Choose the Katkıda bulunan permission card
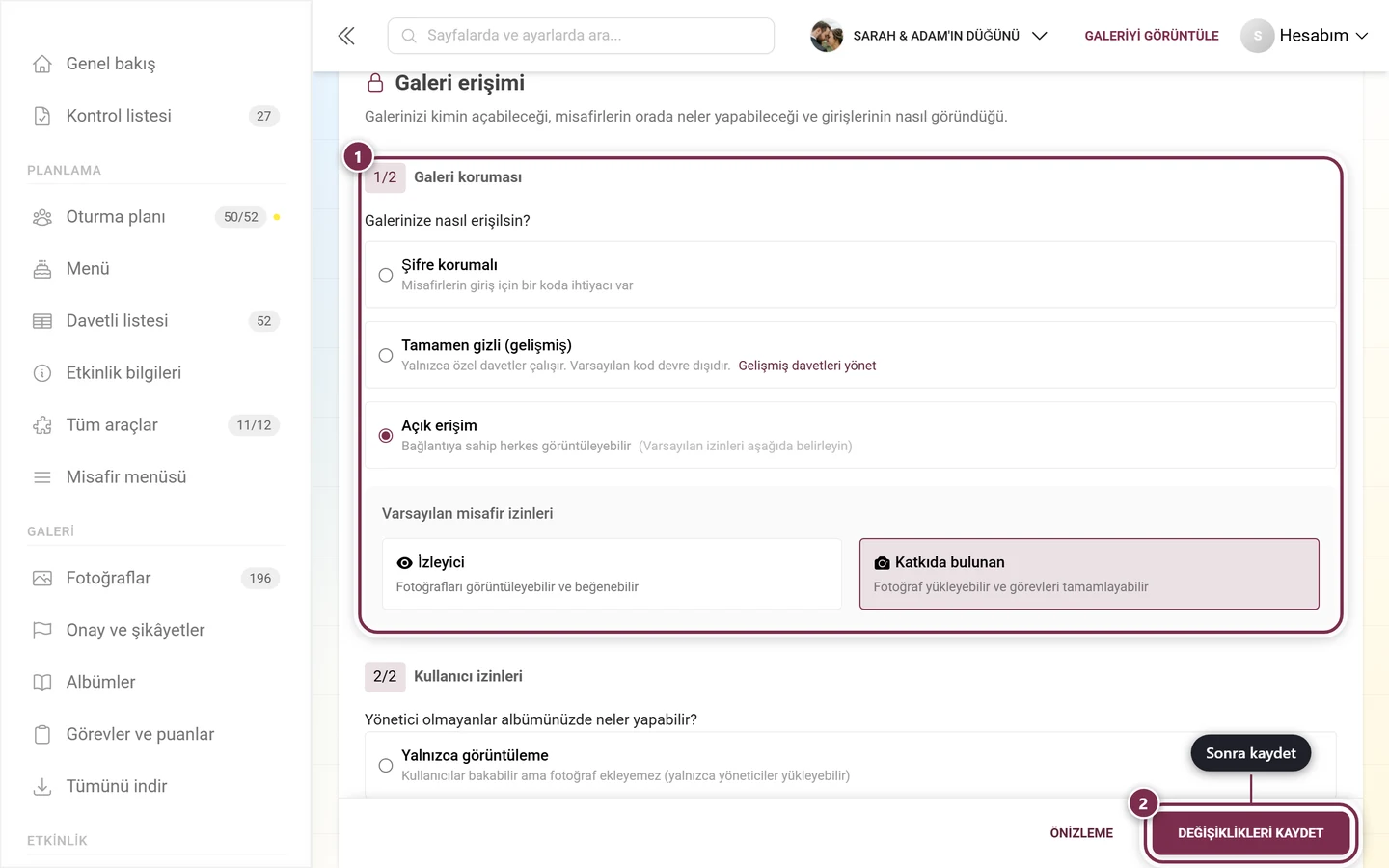 click(1089, 574)
